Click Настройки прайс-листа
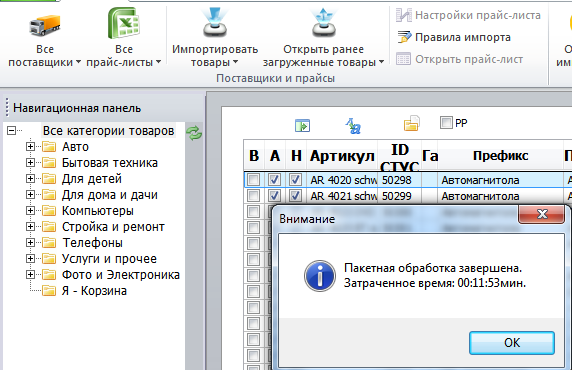The image size is (572, 370). point(478,15)
